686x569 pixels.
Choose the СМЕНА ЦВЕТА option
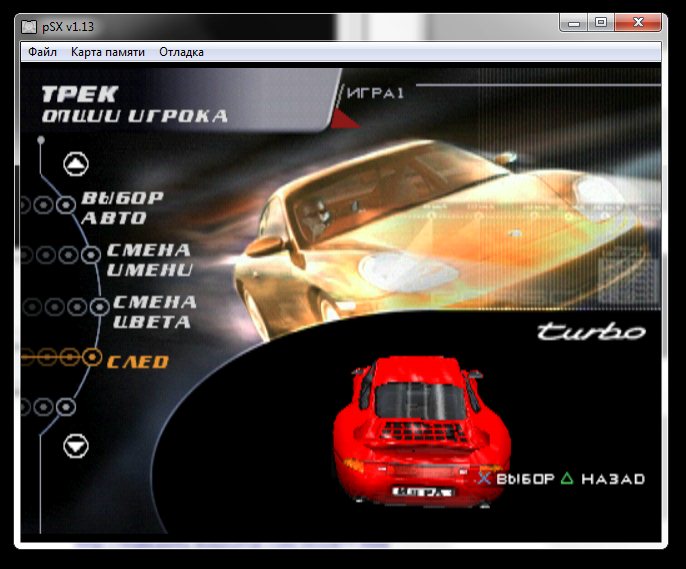[151, 312]
